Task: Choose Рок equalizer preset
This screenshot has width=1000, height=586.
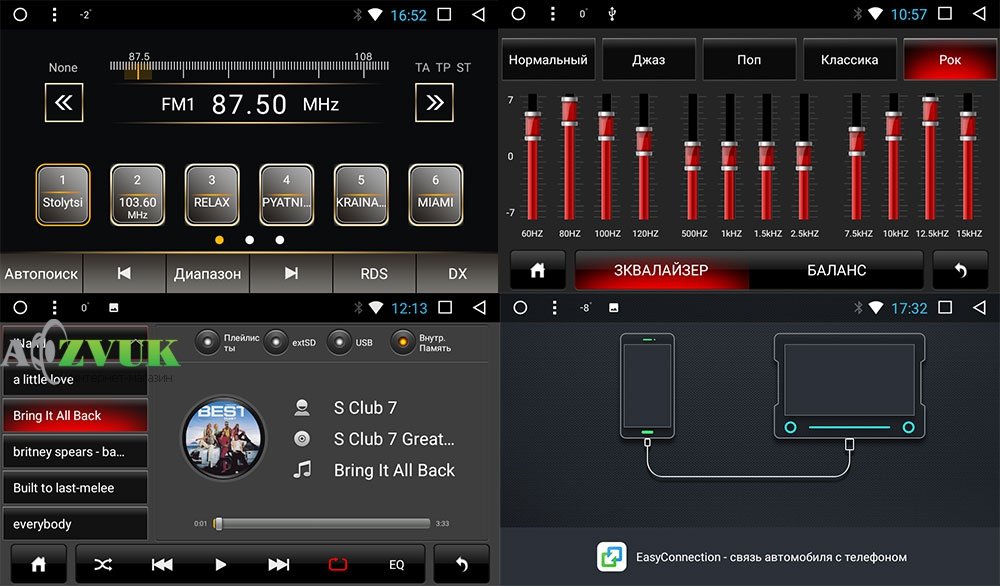Action: [x=950, y=59]
